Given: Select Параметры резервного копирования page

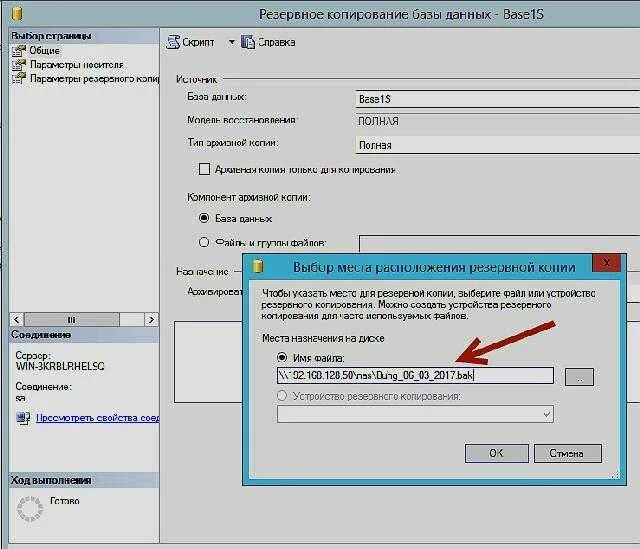Looking at the screenshot, I should point(94,78).
